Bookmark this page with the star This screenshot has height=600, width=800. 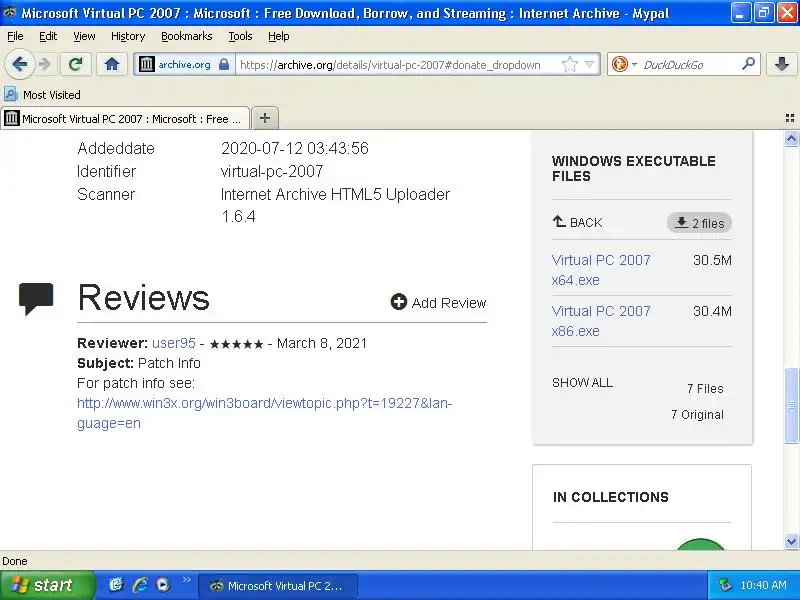pos(569,64)
